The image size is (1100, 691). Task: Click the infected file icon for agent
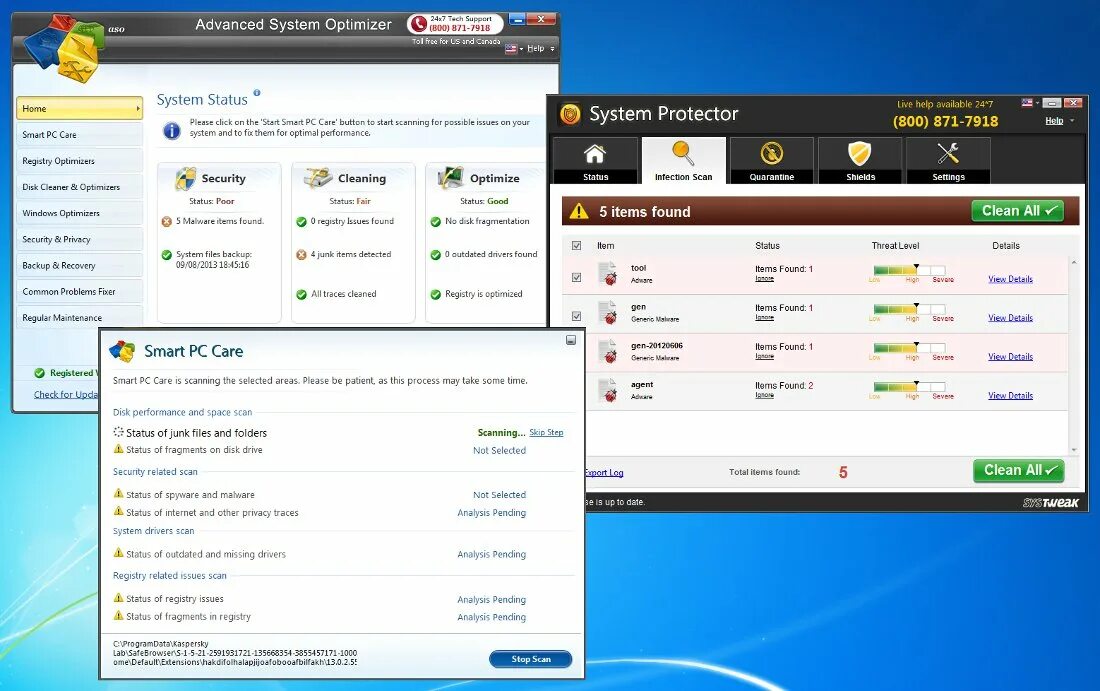point(608,390)
